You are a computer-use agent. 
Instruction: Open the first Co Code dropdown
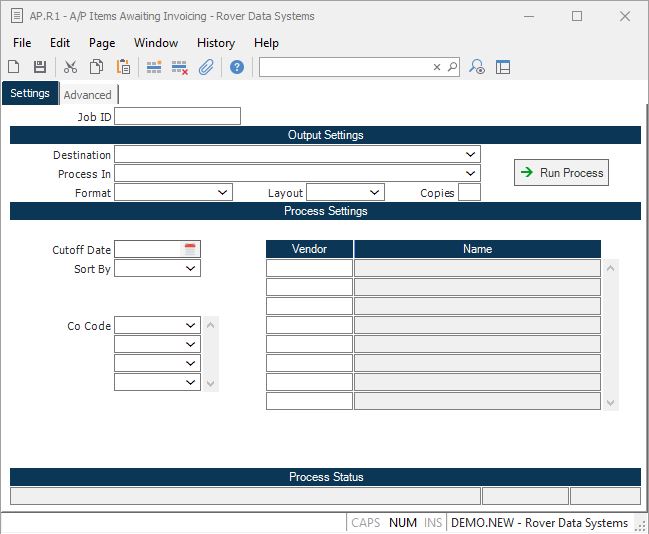(x=191, y=325)
